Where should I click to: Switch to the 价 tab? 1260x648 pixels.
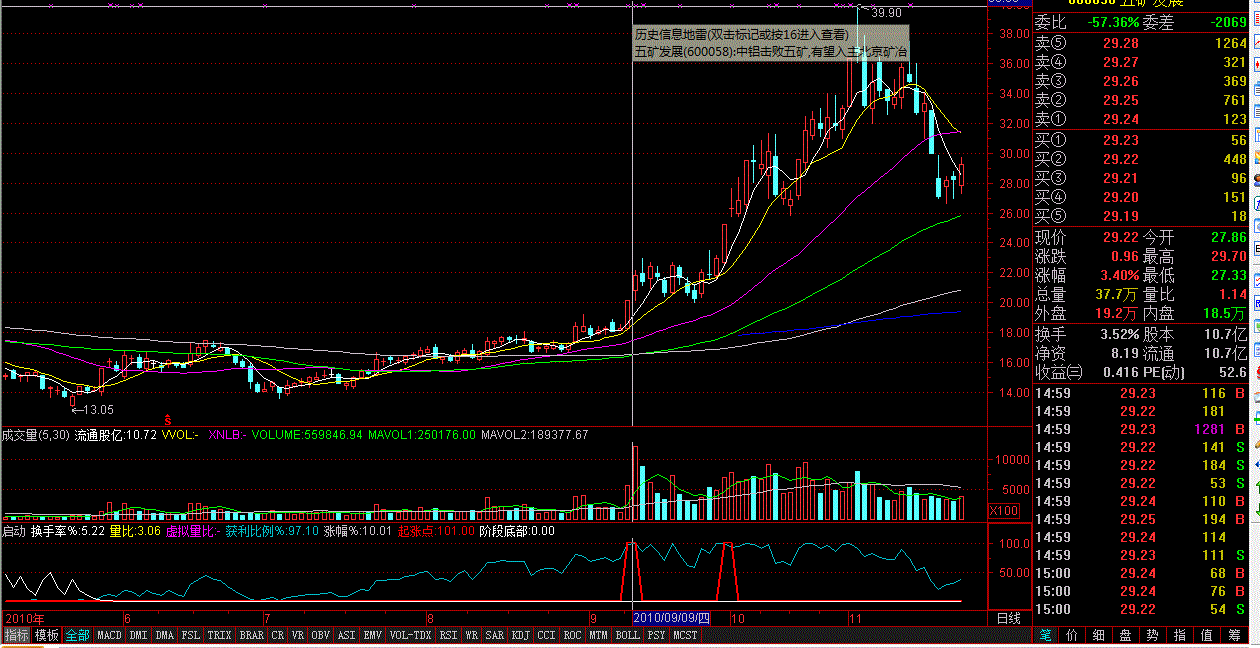click(x=1072, y=635)
